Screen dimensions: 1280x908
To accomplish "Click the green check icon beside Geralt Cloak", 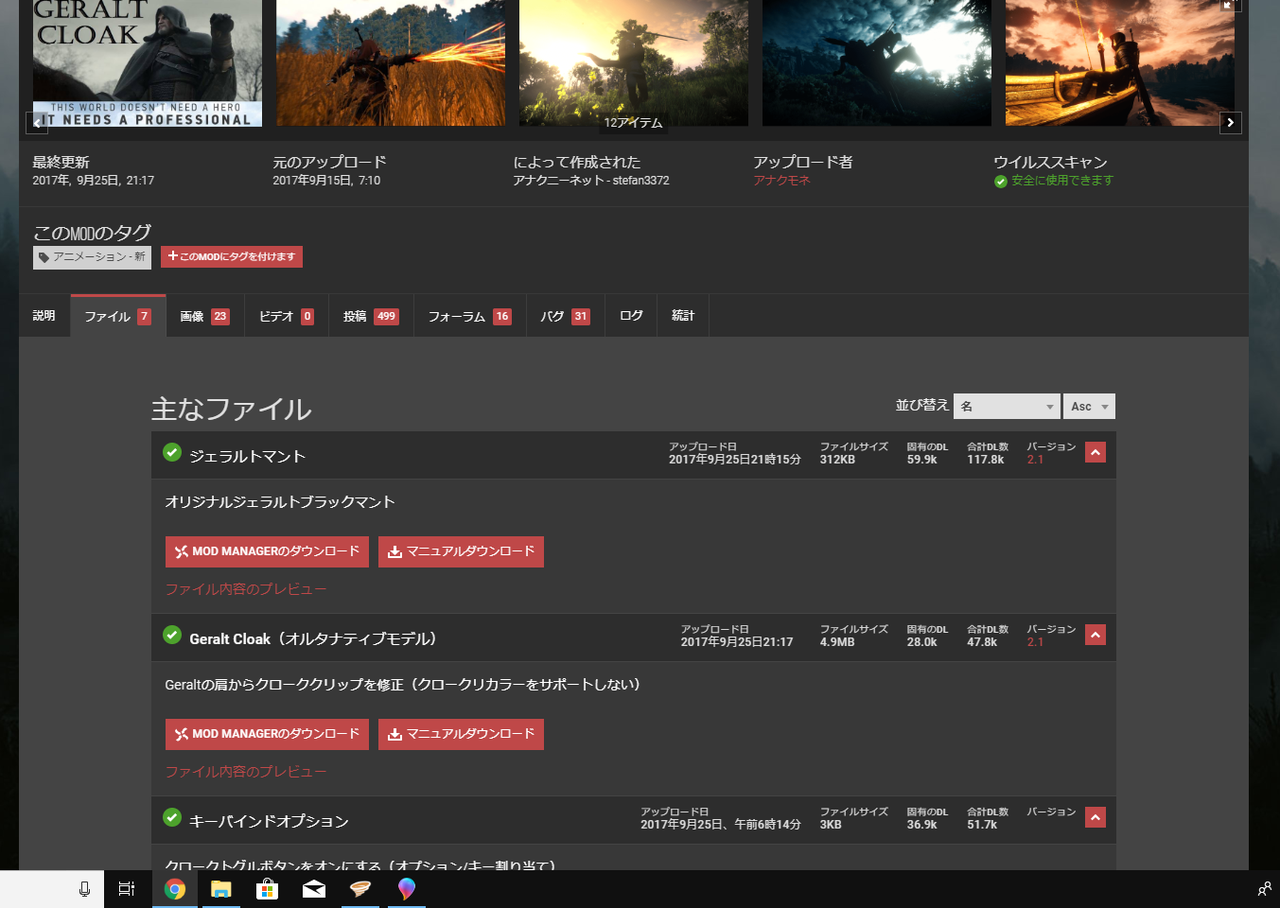I will pyautogui.click(x=172, y=635).
